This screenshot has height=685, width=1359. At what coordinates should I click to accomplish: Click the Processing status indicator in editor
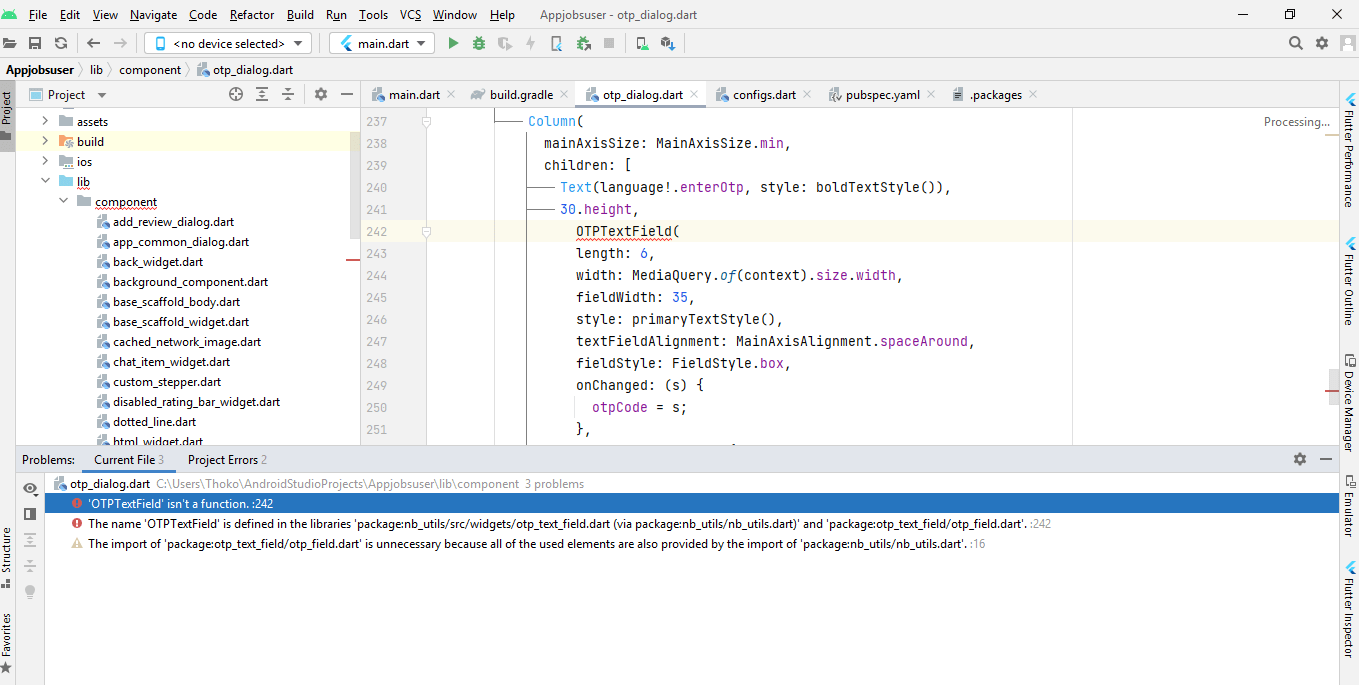coord(1297,122)
